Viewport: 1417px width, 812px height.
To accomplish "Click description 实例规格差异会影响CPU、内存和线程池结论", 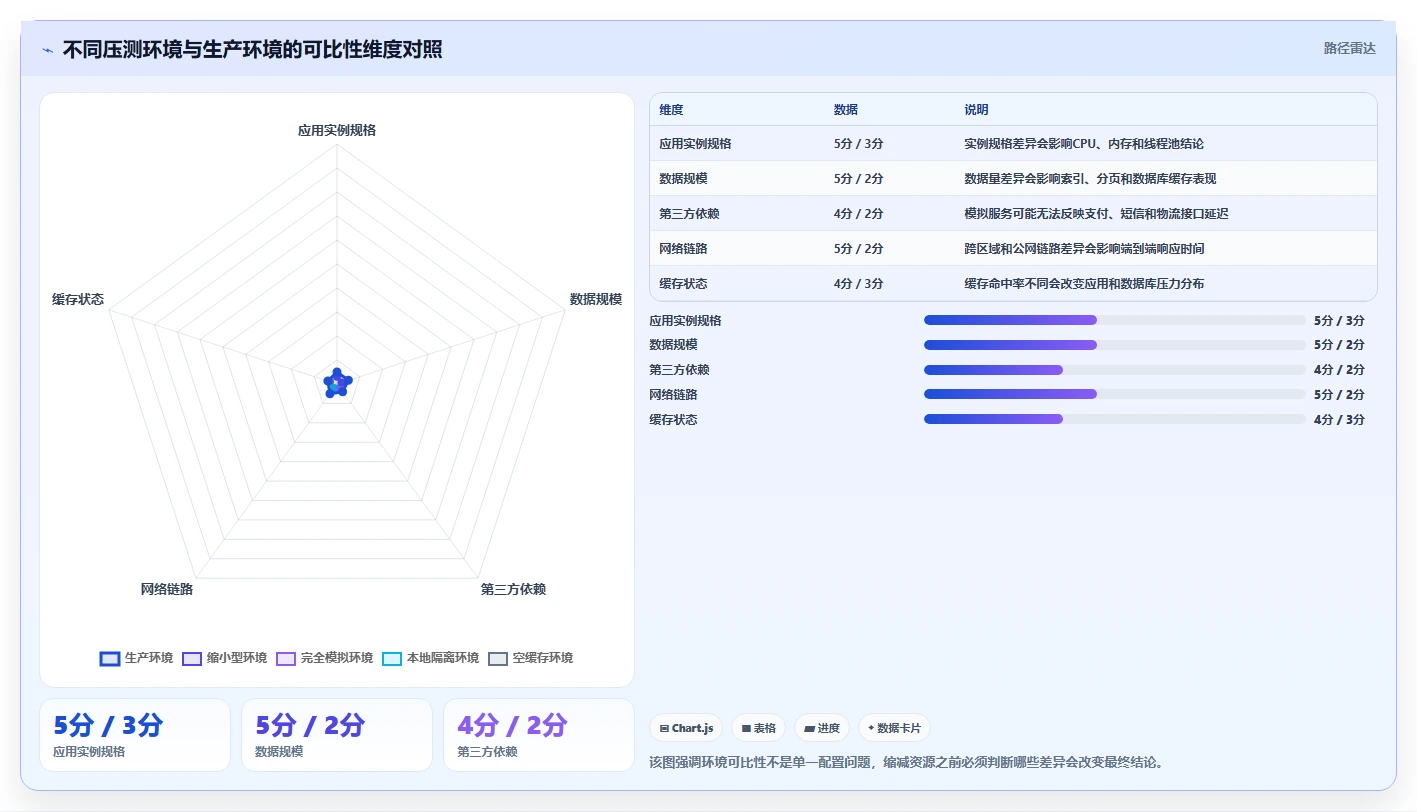I will pyautogui.click(x=1084, y=144).
